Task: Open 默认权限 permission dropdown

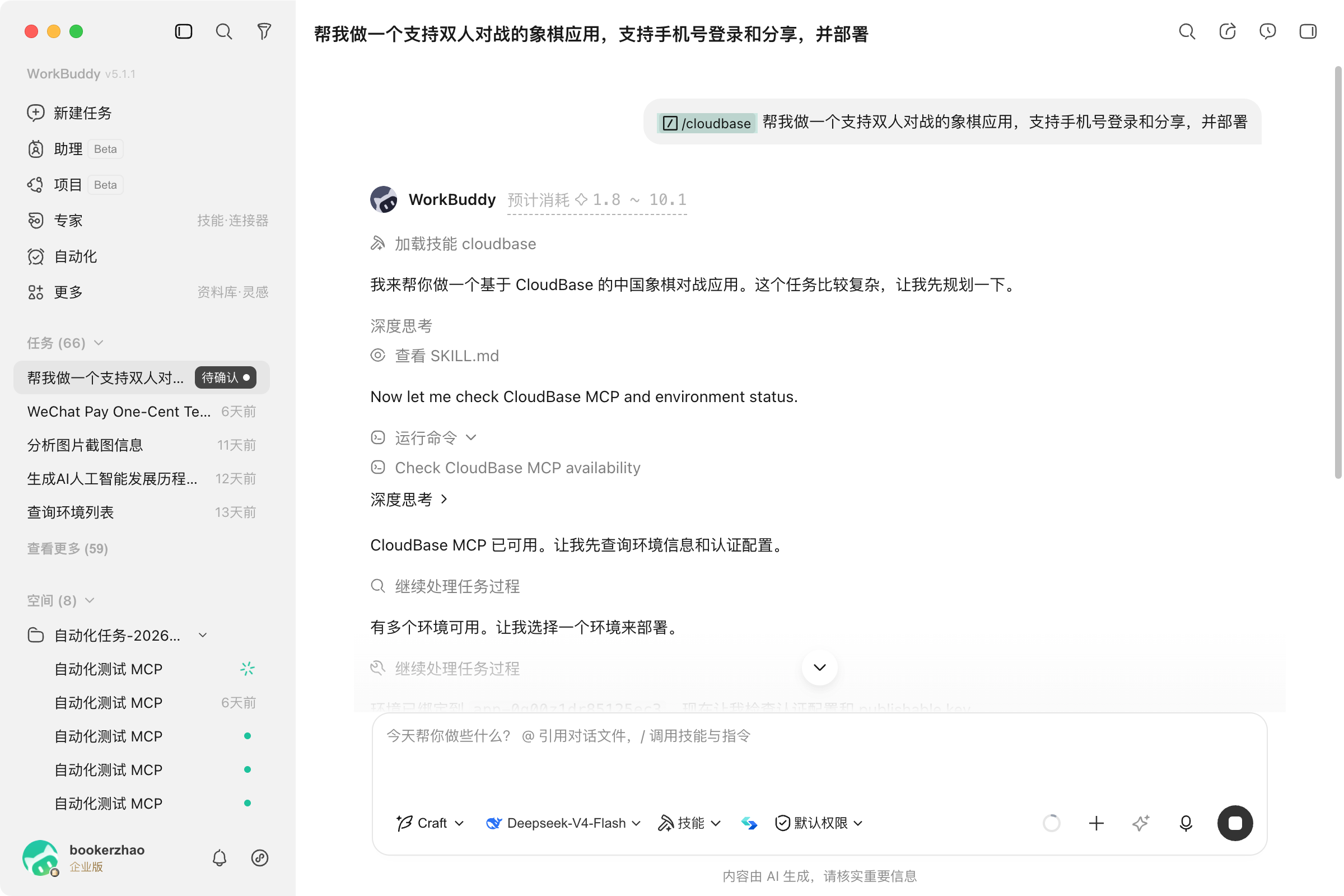Action: click(x=818, y=823)
